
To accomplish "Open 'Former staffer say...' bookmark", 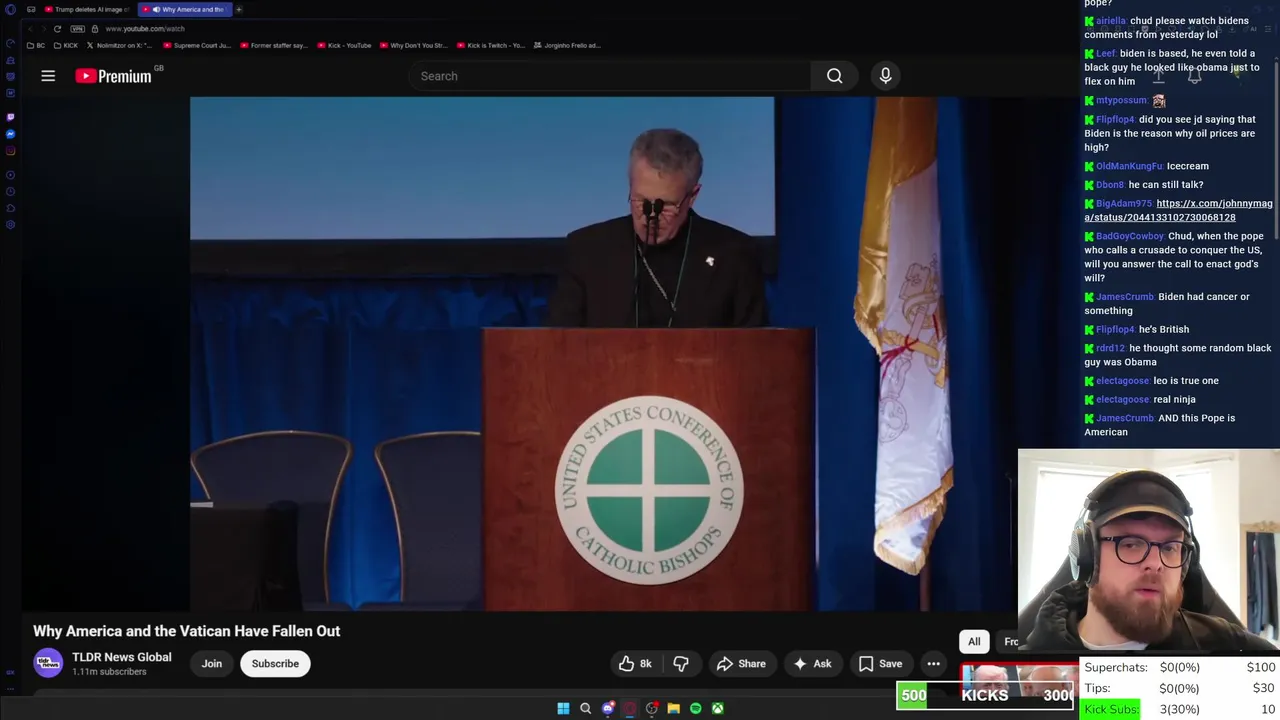I will [x=273, y=46].
